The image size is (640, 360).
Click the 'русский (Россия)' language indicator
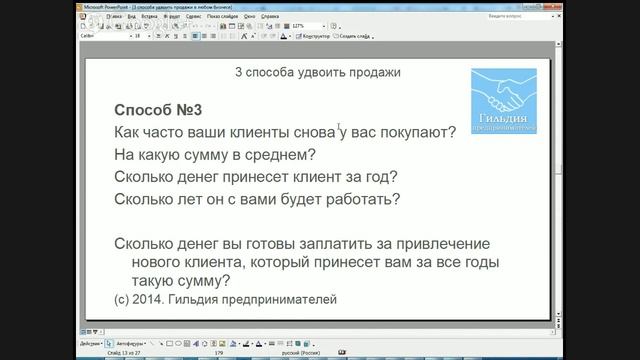301,353
